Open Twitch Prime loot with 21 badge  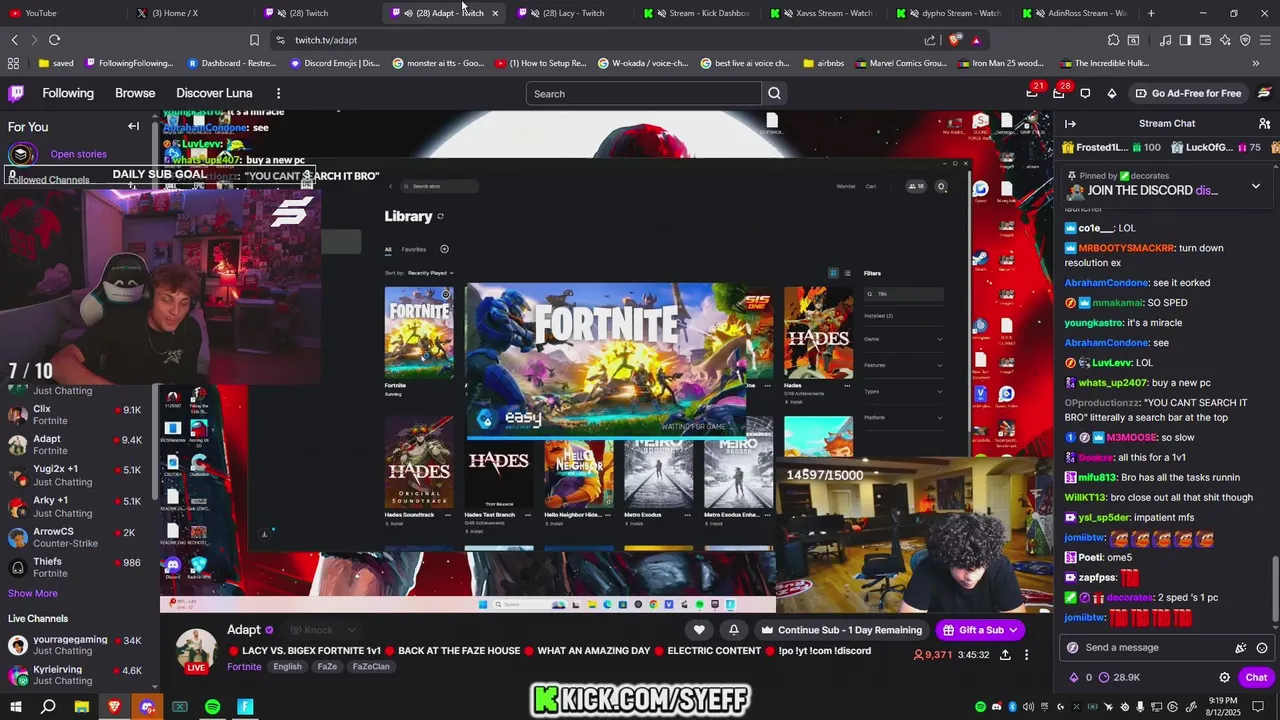pos(1033,93)
